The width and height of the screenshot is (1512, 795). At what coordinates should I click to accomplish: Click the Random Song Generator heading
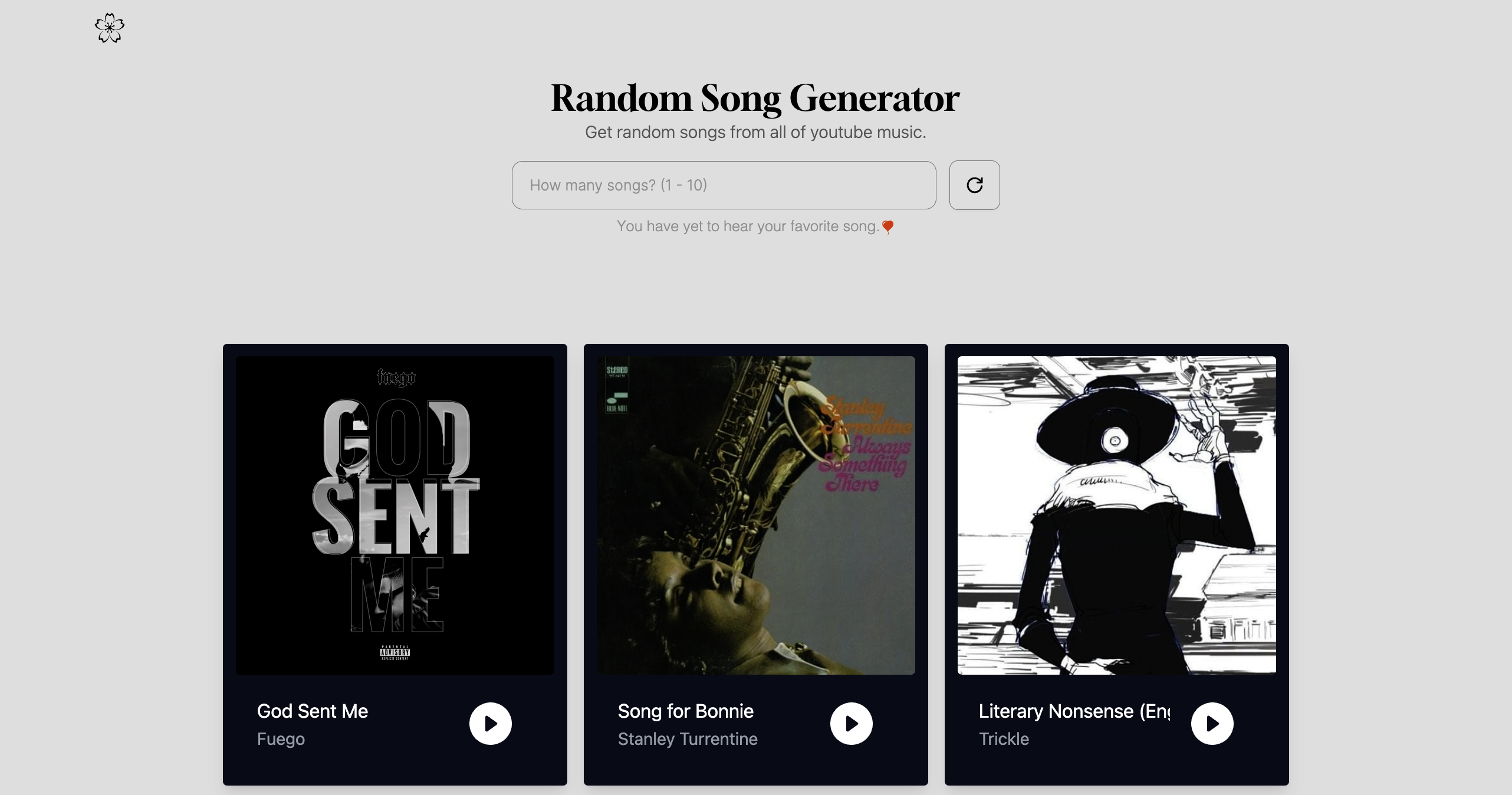755,98
